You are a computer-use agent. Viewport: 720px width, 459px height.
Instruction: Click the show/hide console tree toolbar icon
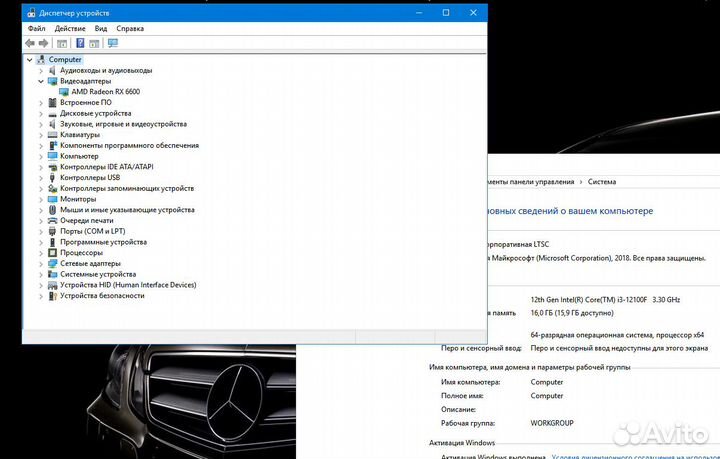pyautogui.click(x=62, y=43)
